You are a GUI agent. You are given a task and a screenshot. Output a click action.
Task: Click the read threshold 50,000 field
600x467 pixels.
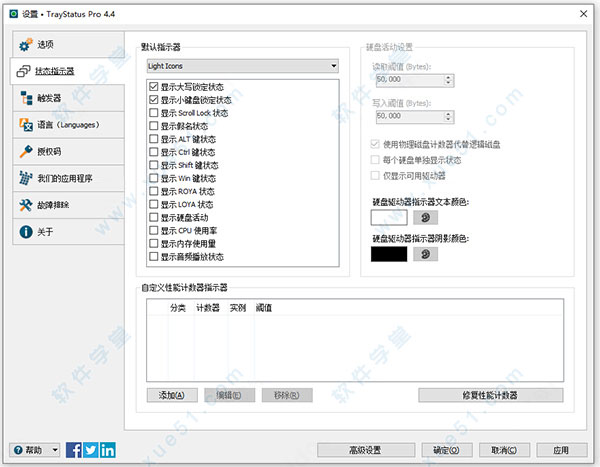[410, 80]
